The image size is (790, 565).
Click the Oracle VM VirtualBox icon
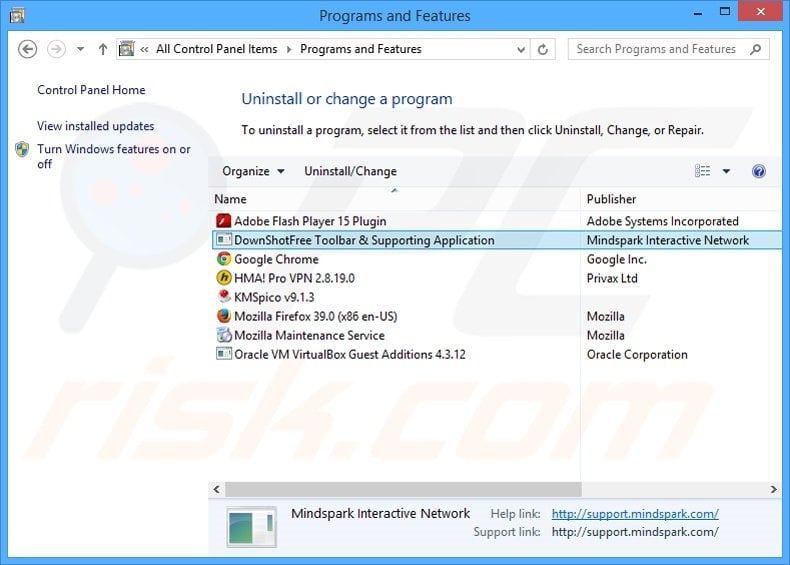[223, 354]
